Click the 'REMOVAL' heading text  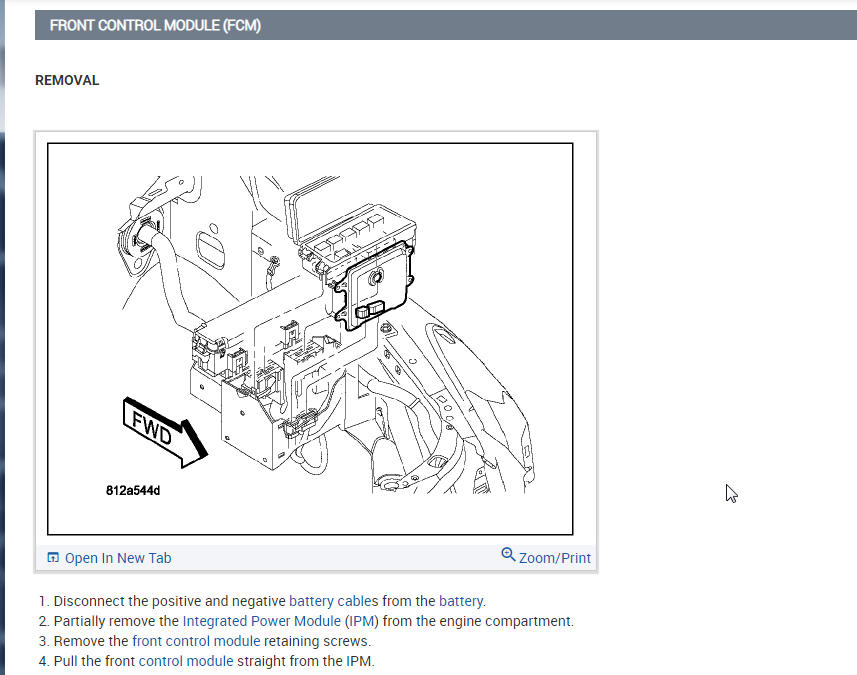tap(67, 80)
